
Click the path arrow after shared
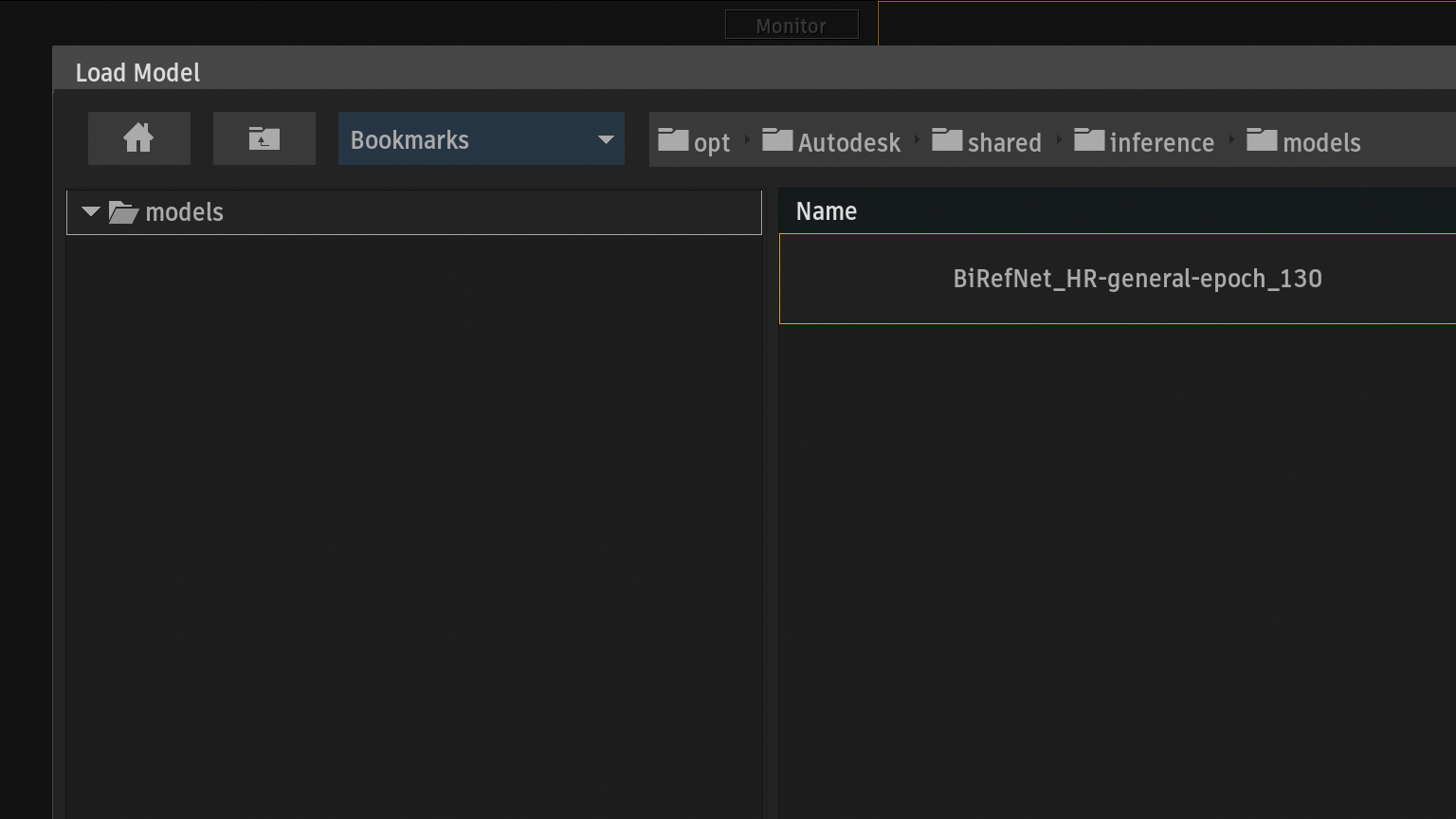pos(1058,140)
